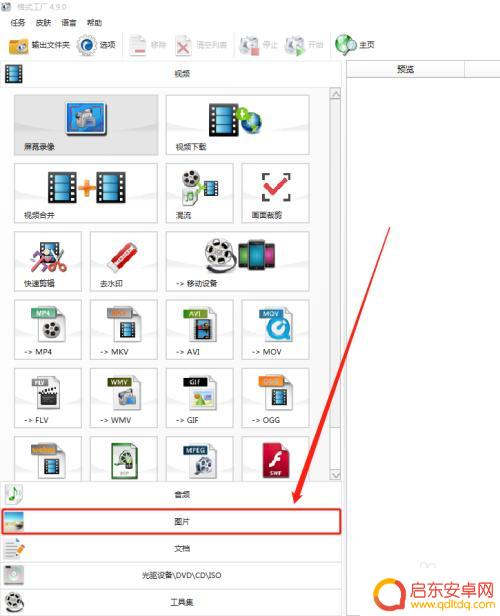Open the Task (任务) menu

pos(18,23)
